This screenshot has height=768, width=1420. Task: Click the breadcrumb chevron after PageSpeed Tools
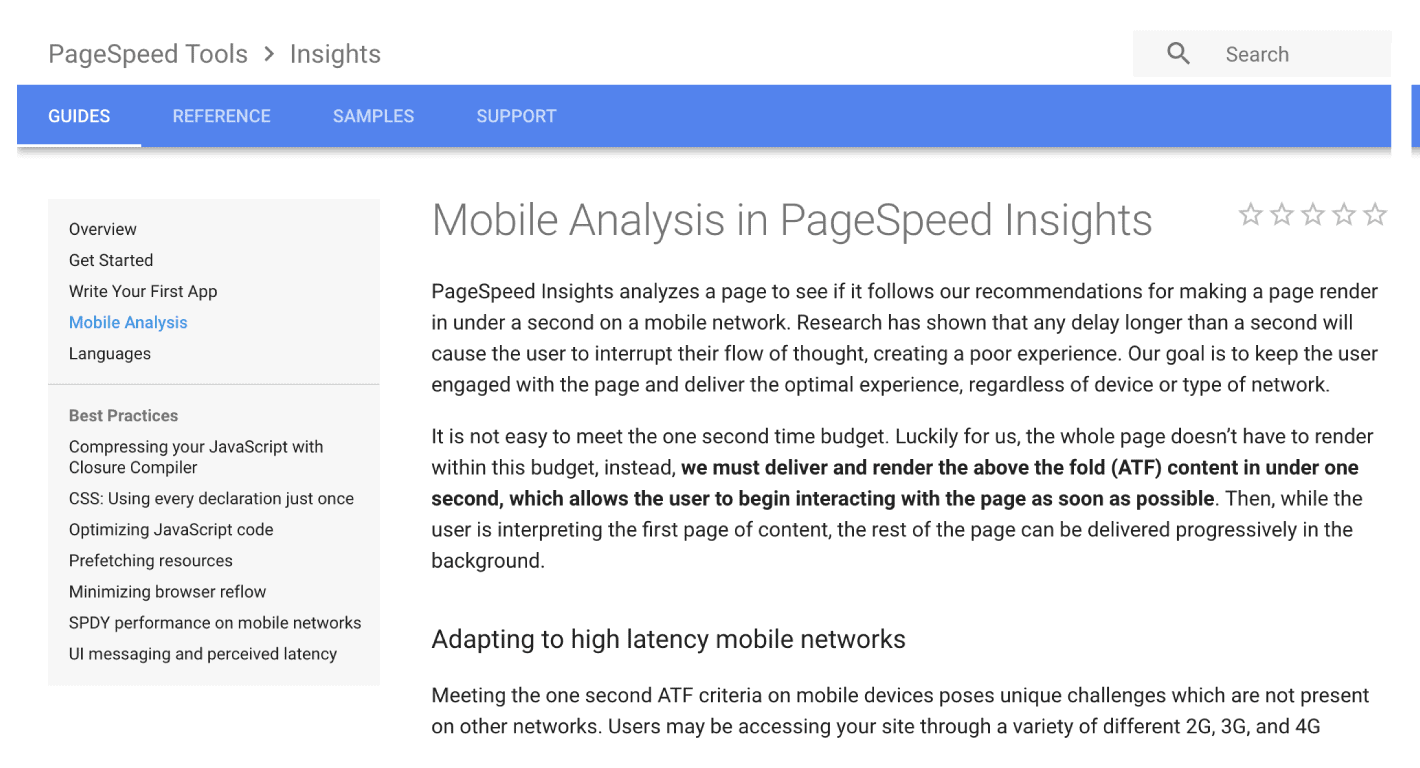[269, 54]
